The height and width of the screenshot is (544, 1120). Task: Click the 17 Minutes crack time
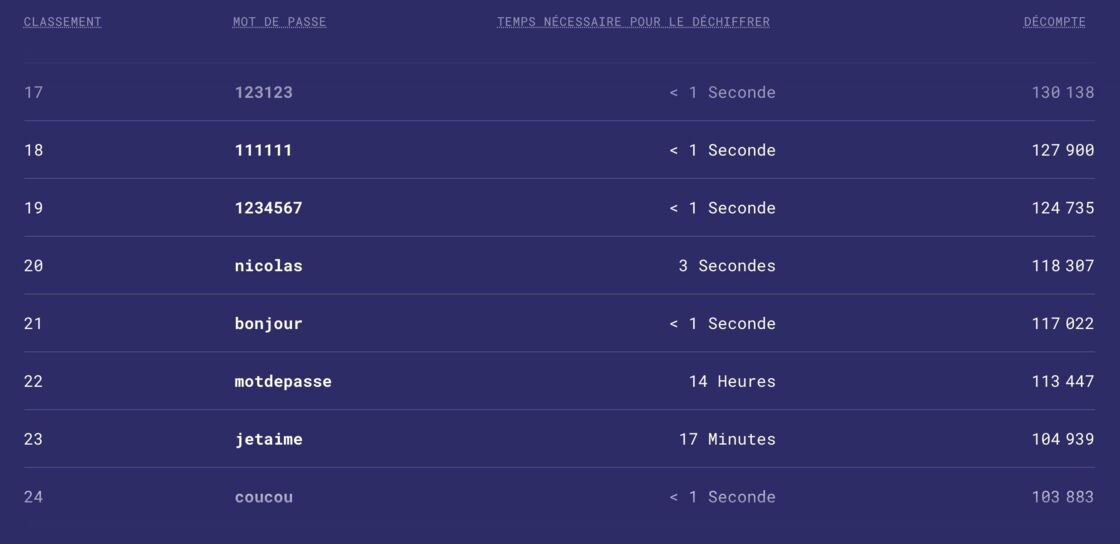[727, 440]
